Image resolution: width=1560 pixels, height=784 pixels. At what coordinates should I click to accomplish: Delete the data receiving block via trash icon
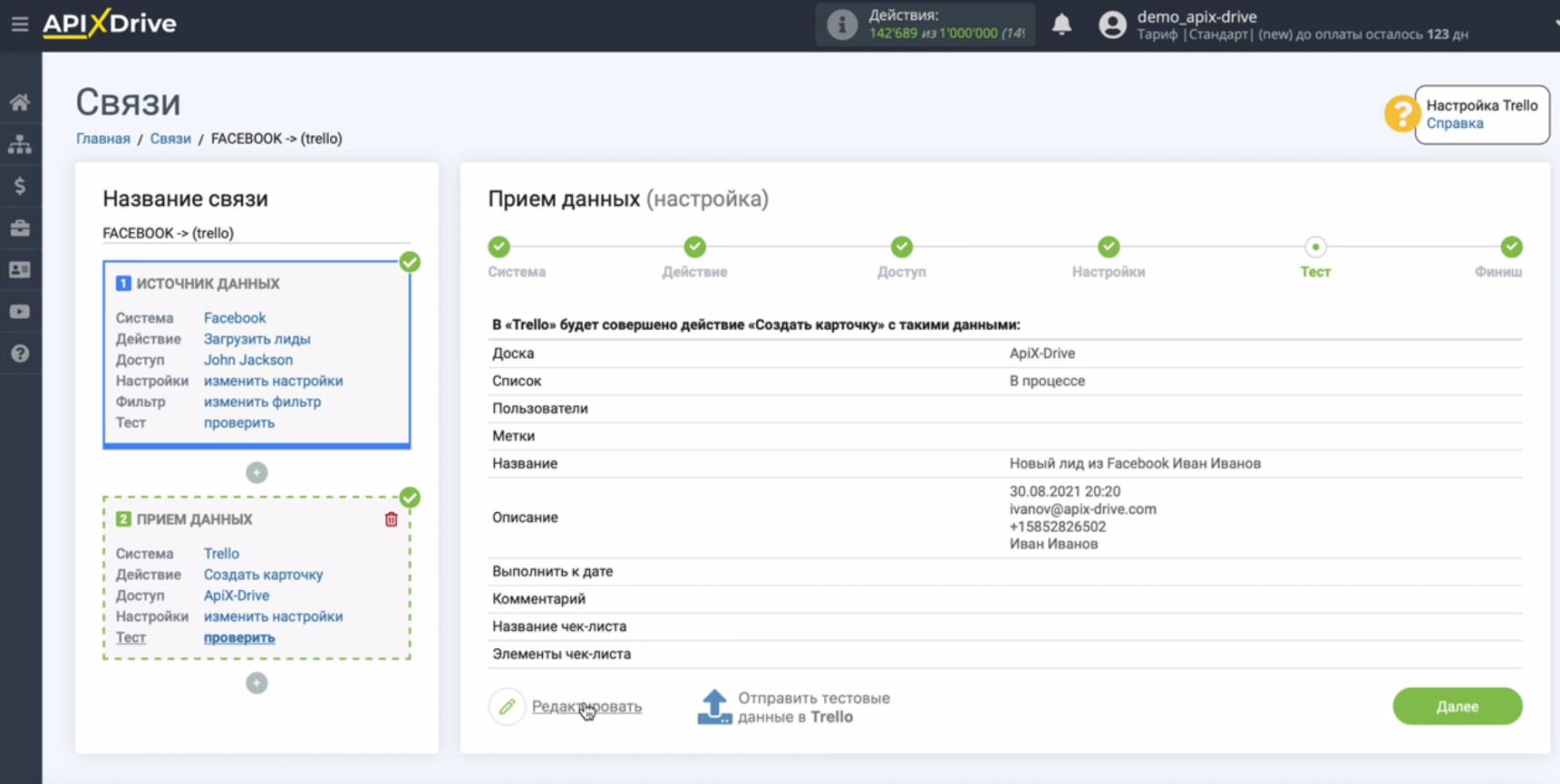(392, 519)
